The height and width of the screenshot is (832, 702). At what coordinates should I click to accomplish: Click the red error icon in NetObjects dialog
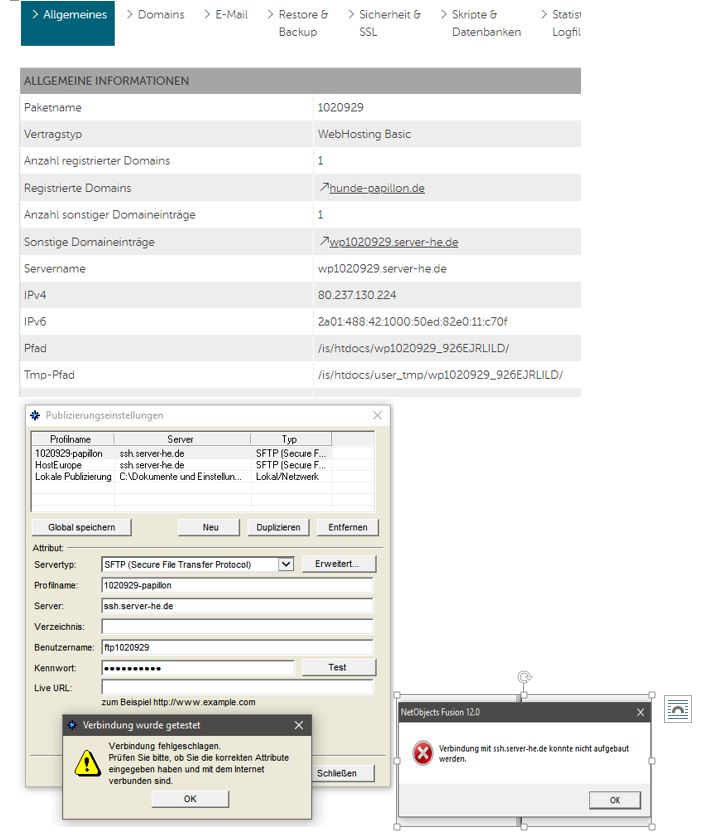tap(423, 753)
